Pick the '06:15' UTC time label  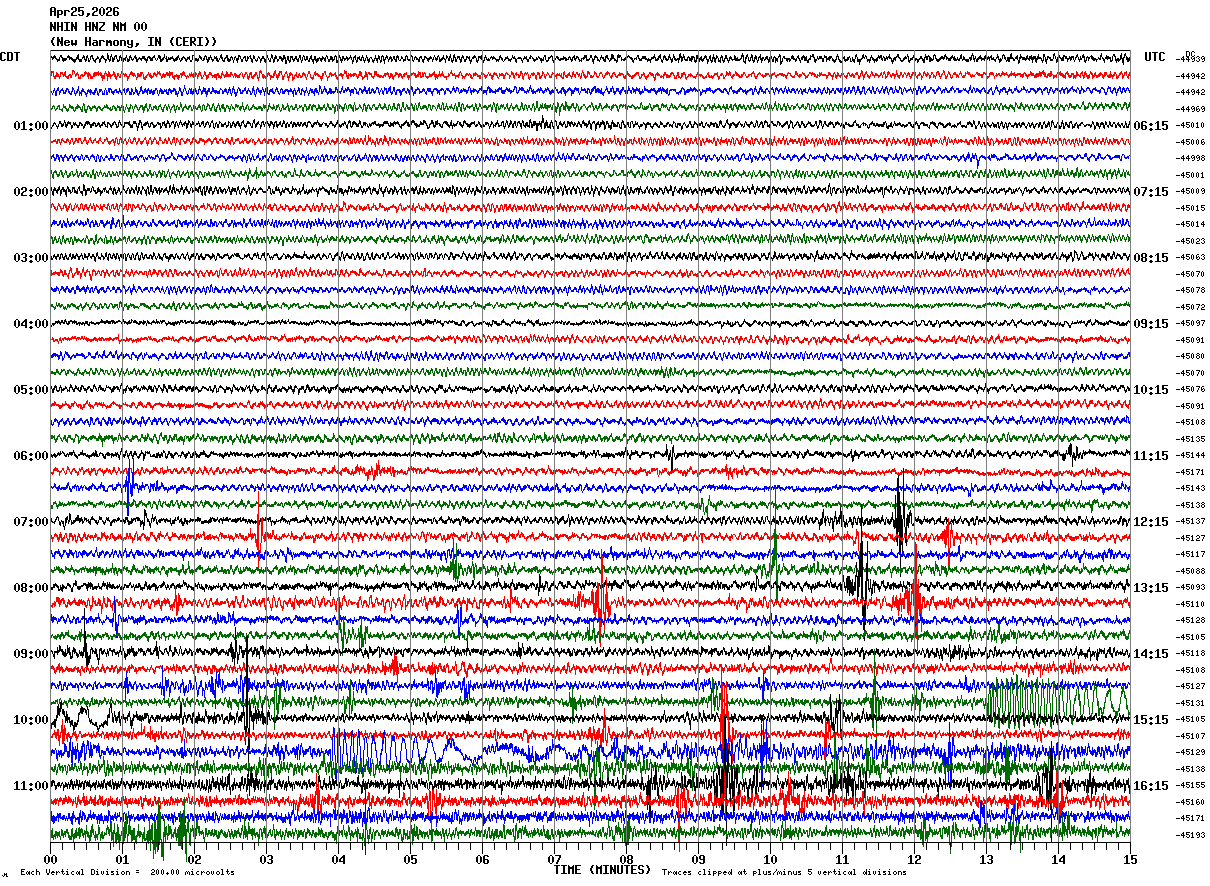1151,126
